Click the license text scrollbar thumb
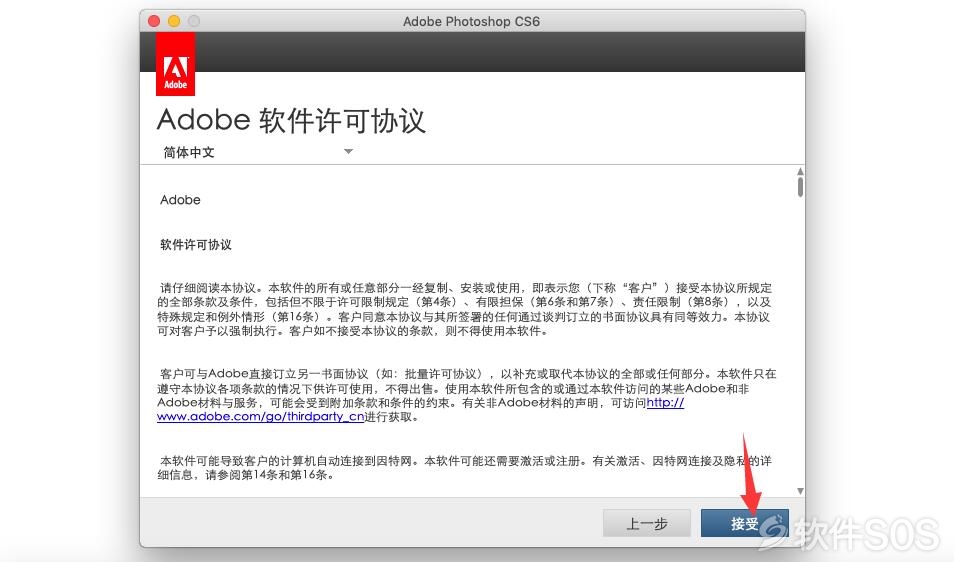Viewport: 954px width, 562px height. (800, 187)
